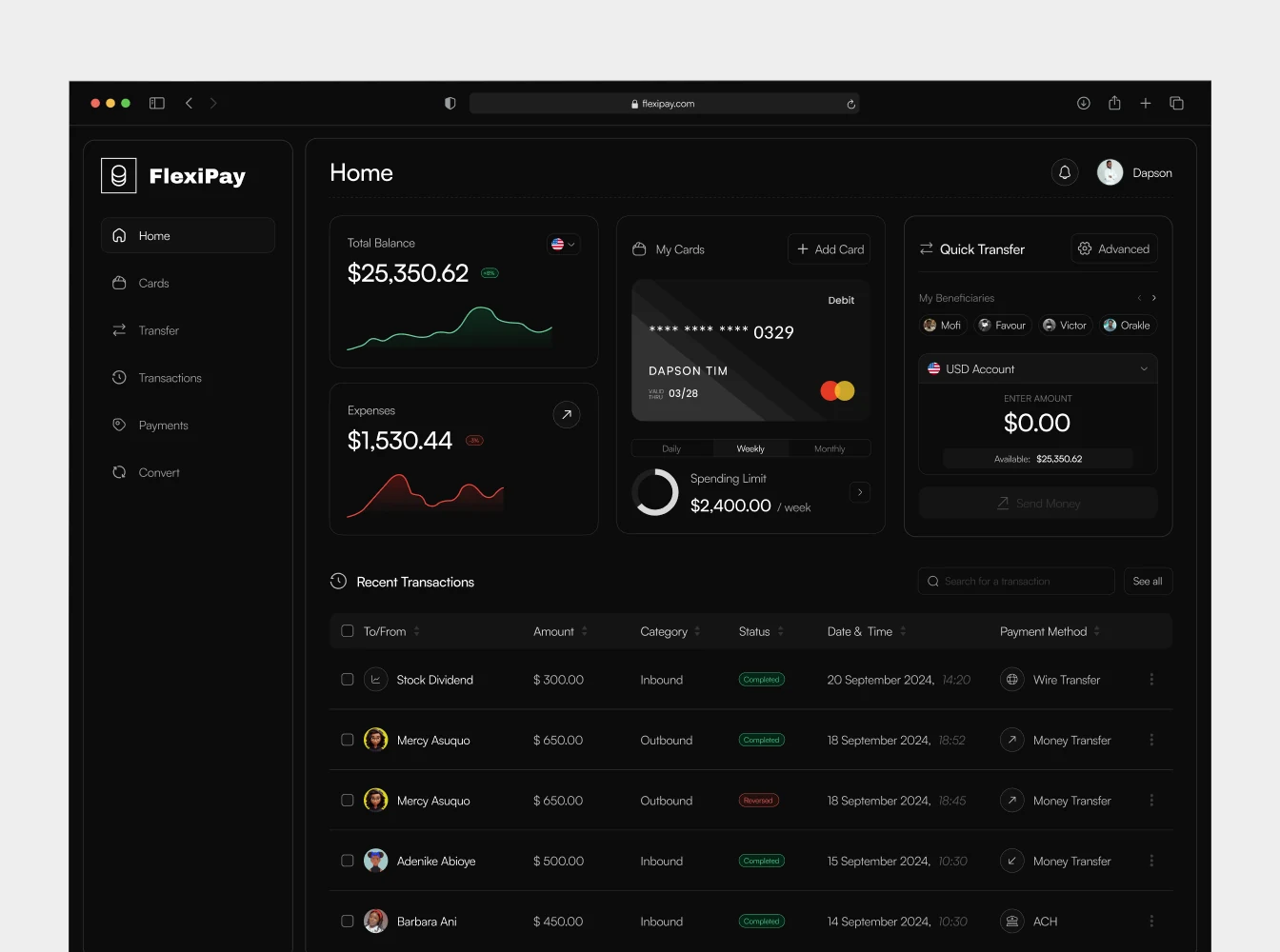This screenshot has width=1280, height=952.
Task: Check the Completed Mercy Asuquo row checkbox
Action: [348, 740]
